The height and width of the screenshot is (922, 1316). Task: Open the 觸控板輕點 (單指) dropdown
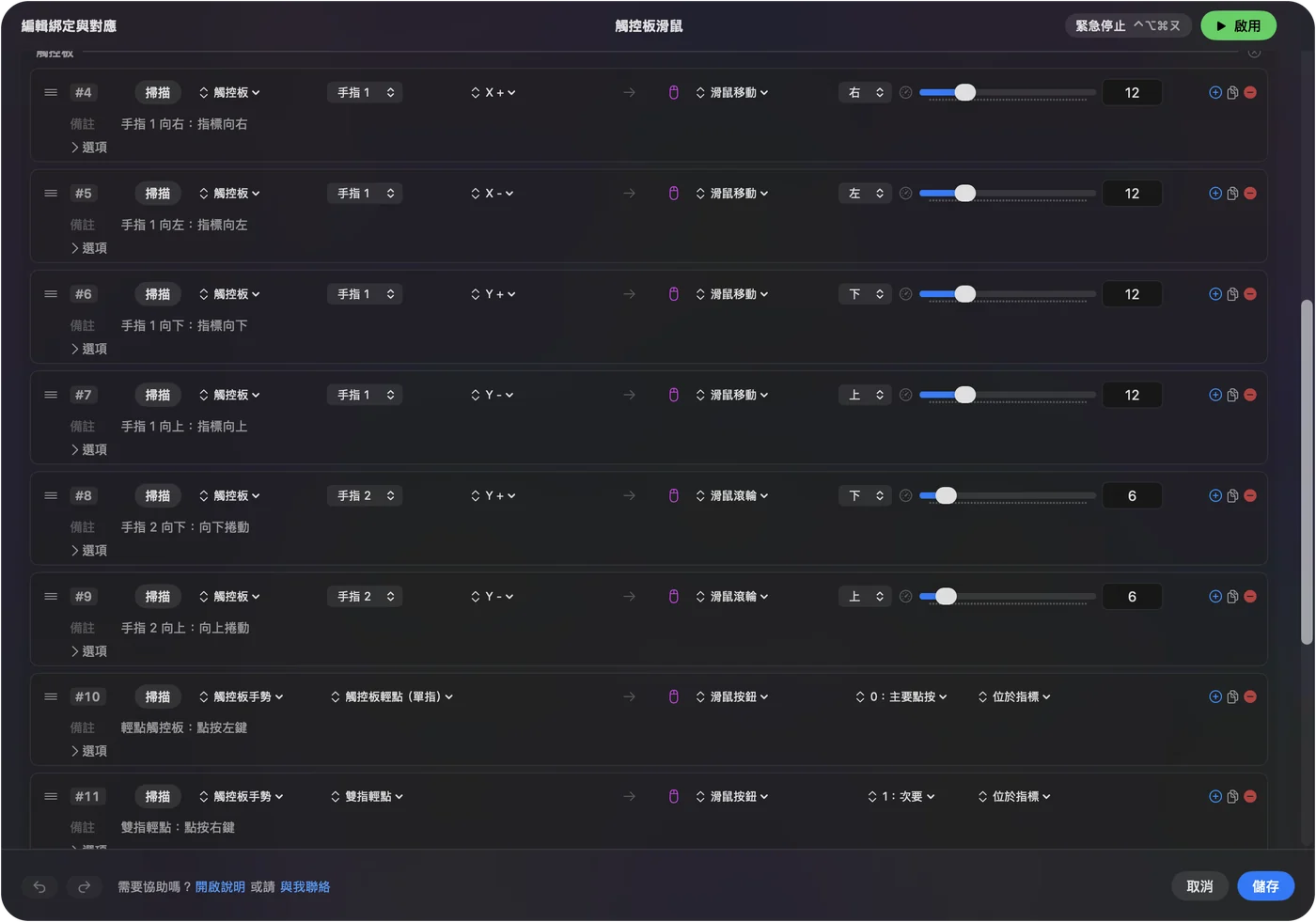[392, 696]
